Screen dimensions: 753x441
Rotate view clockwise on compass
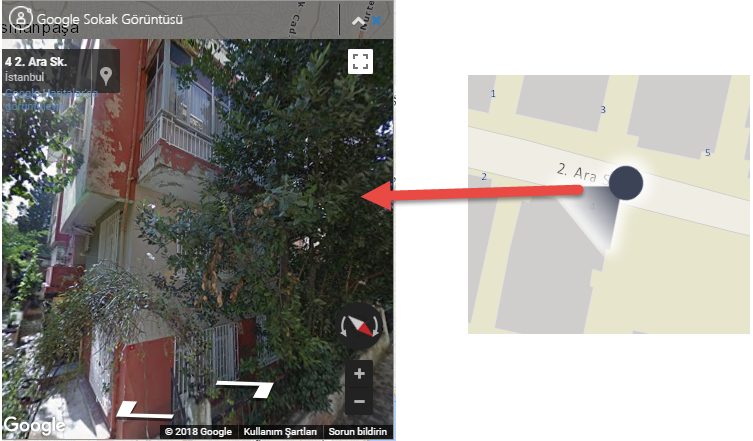tap(375, 327)
